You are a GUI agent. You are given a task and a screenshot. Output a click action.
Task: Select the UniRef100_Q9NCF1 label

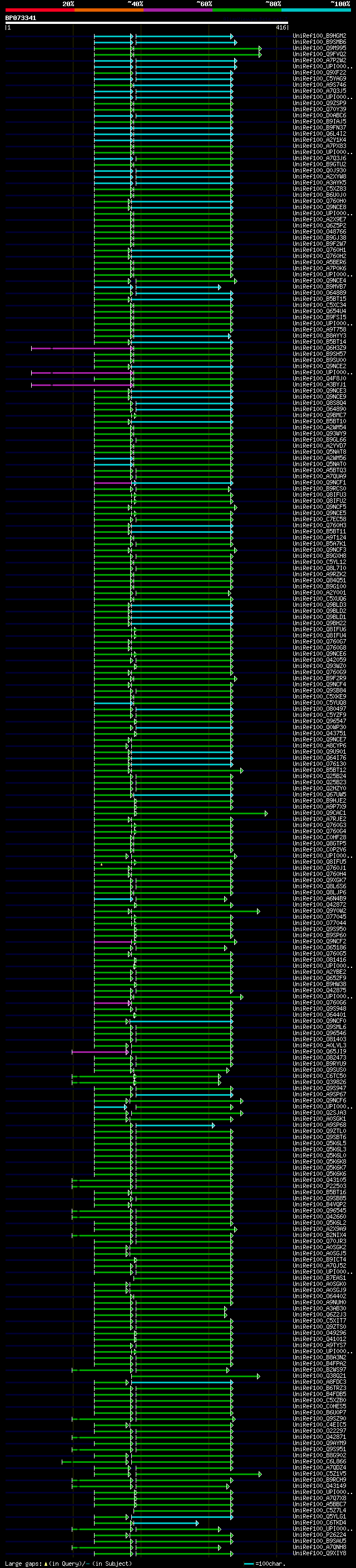319,483
